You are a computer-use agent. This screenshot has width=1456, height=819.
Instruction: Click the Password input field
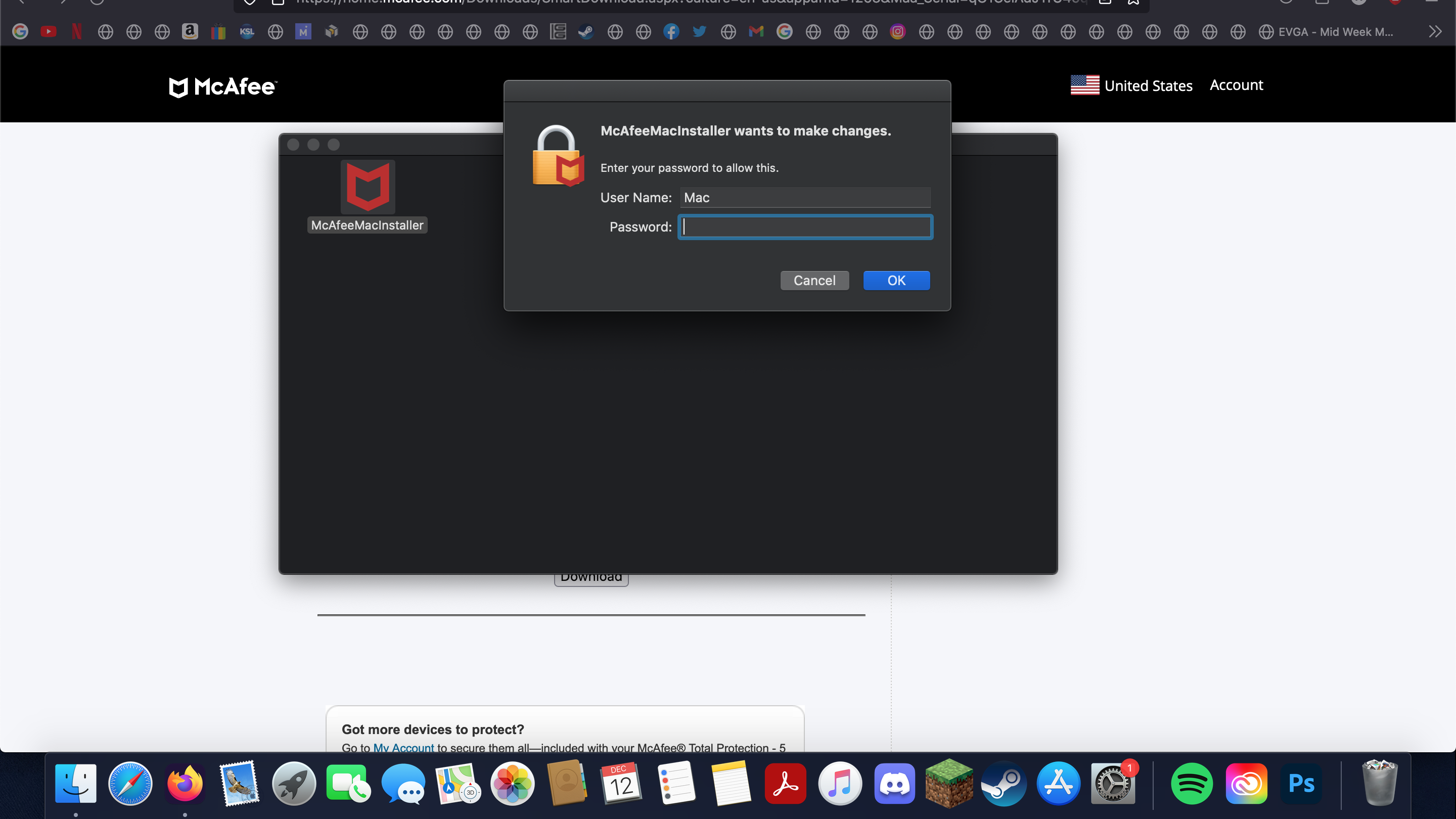tap(805, 226)
